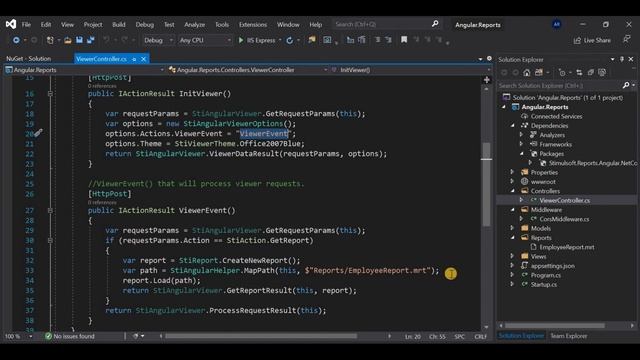The image size is (640, 360).
Task: Click Solution Explorer pending changes filter icon
Action: tap(562, 73)
